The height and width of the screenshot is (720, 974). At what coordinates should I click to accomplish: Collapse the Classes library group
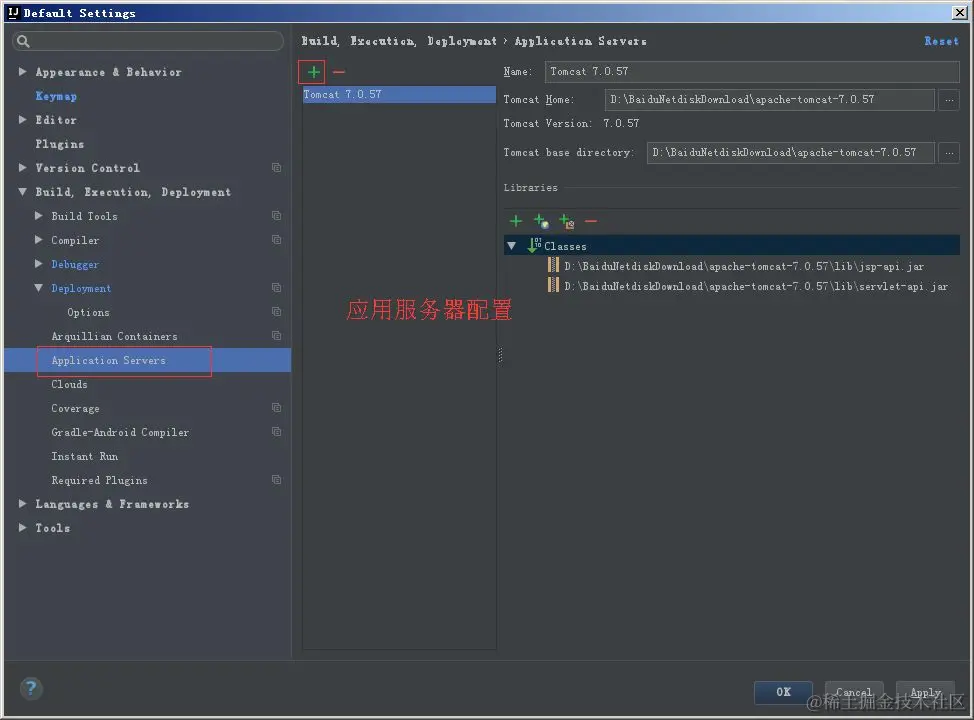point(511,246)
